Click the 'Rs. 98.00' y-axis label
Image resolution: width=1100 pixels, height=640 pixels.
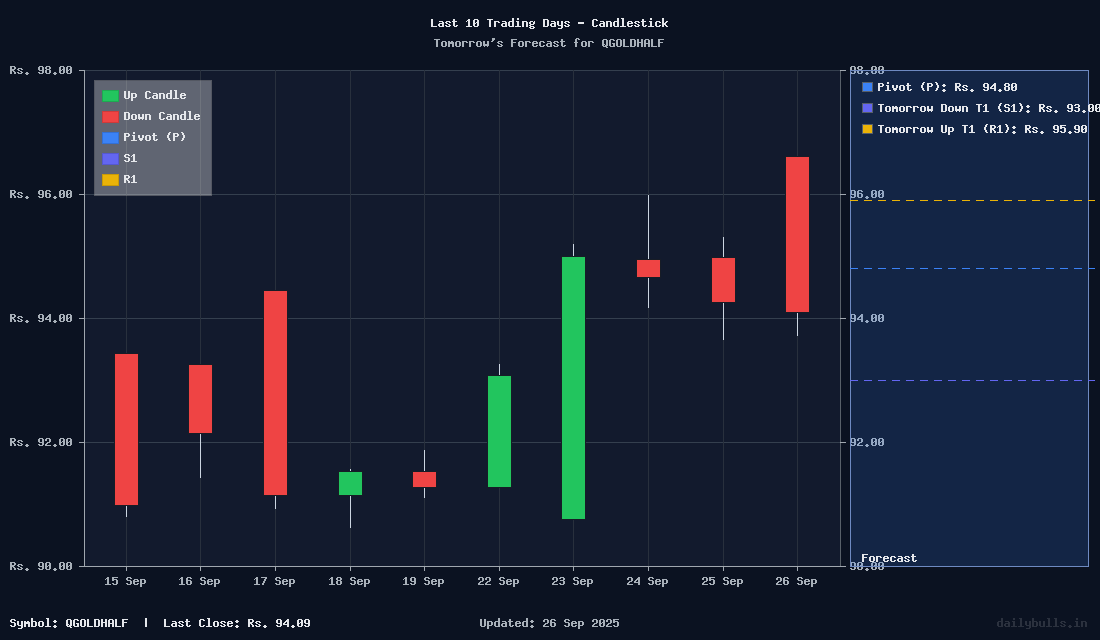click(x=41, y=70)
